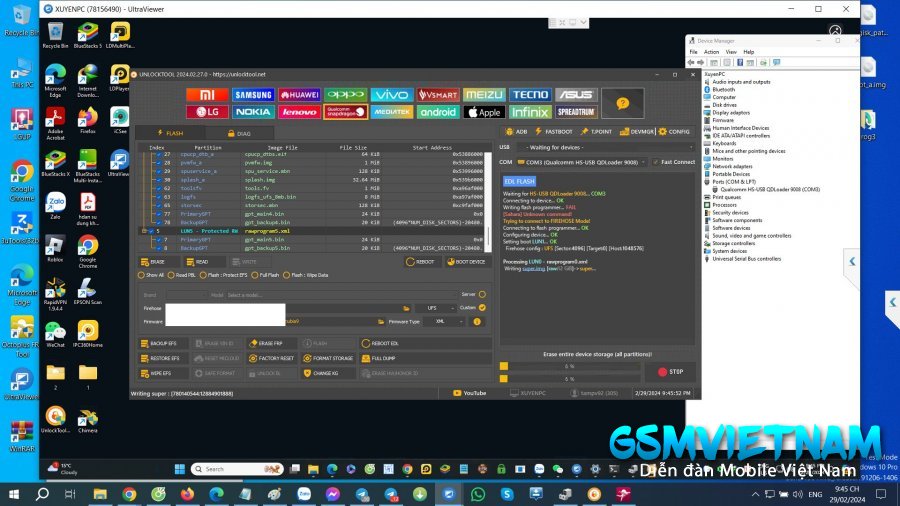The height and width of the screenshot is (506, 900).
Task: Open WhatsApp from the host taskbar
Action: [x=478, y=494]
